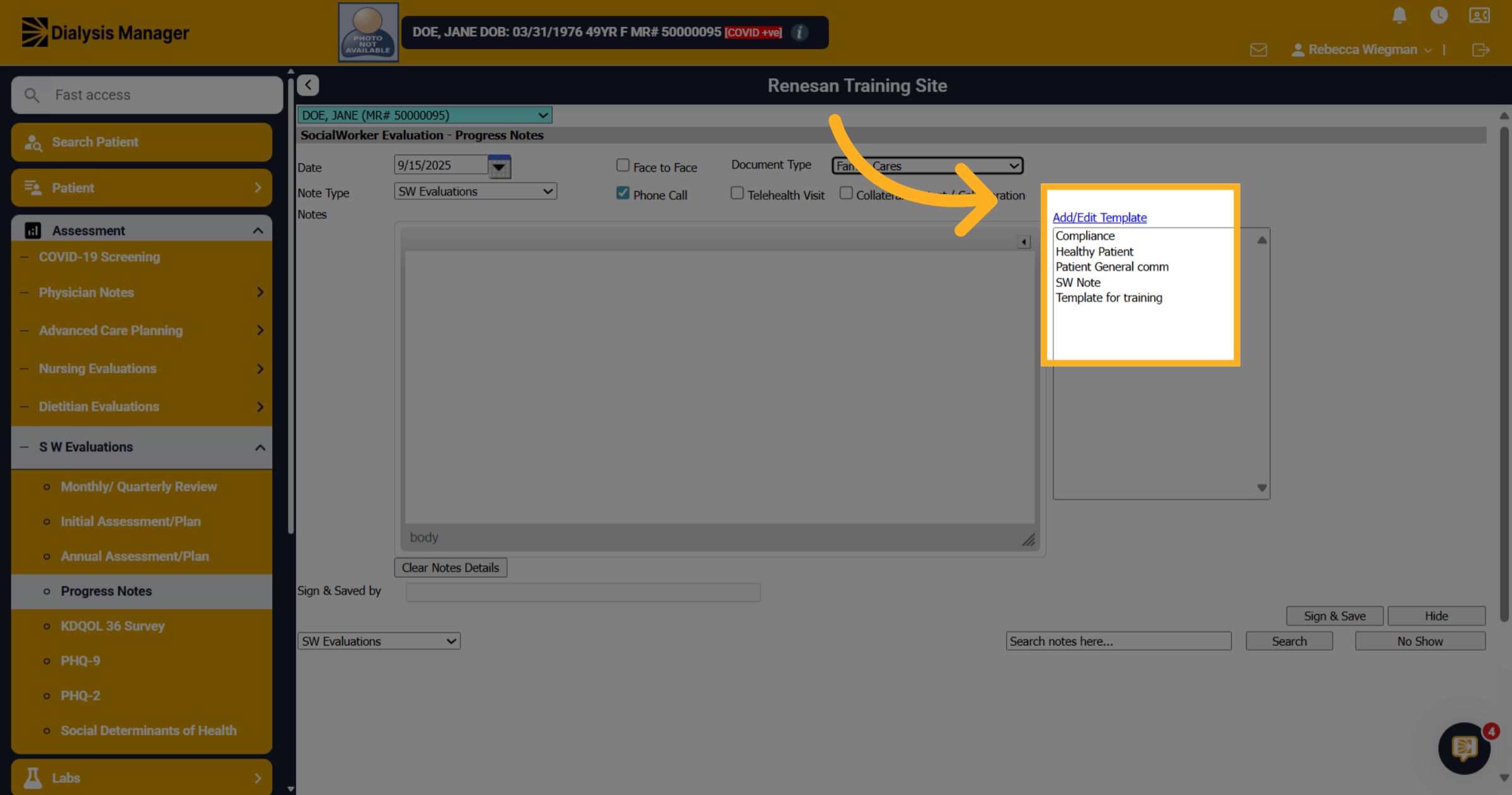Open Social Determinants of Health

coord(149,731)
